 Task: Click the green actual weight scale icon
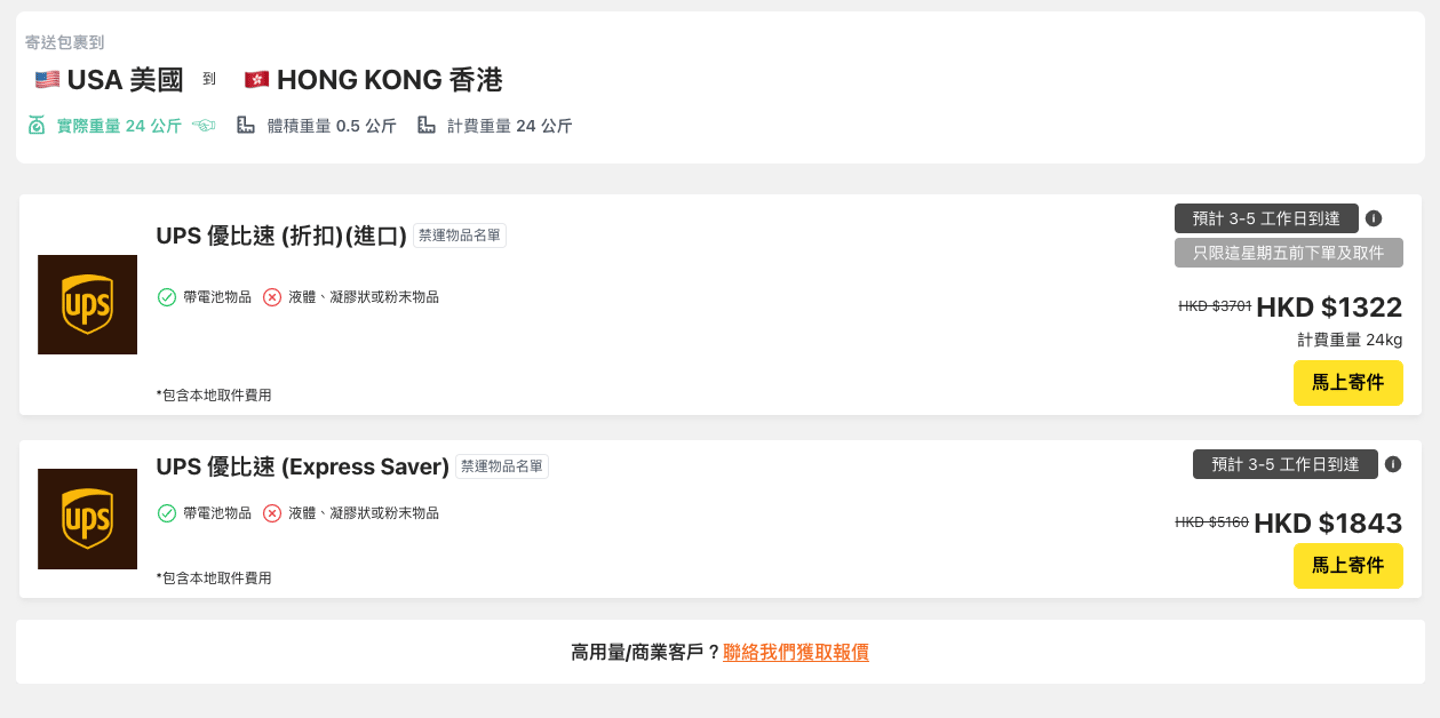pos(37,126)
